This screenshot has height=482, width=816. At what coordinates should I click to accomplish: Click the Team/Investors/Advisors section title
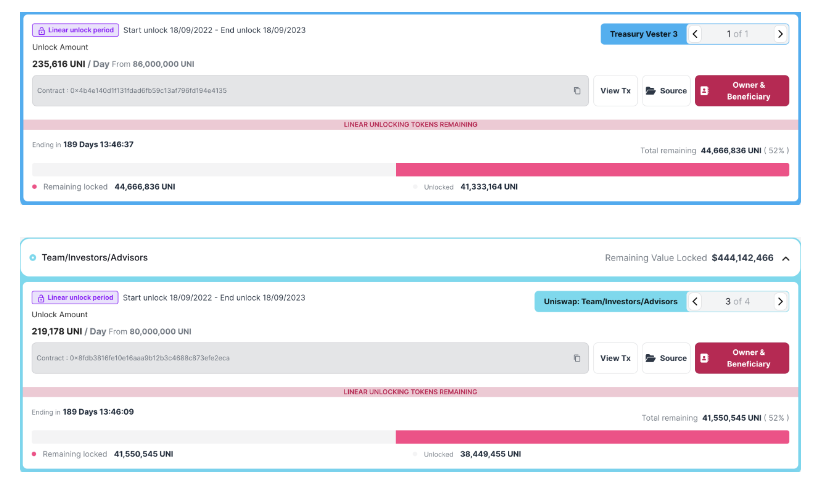pyautogui.click(x=95, y=258)
